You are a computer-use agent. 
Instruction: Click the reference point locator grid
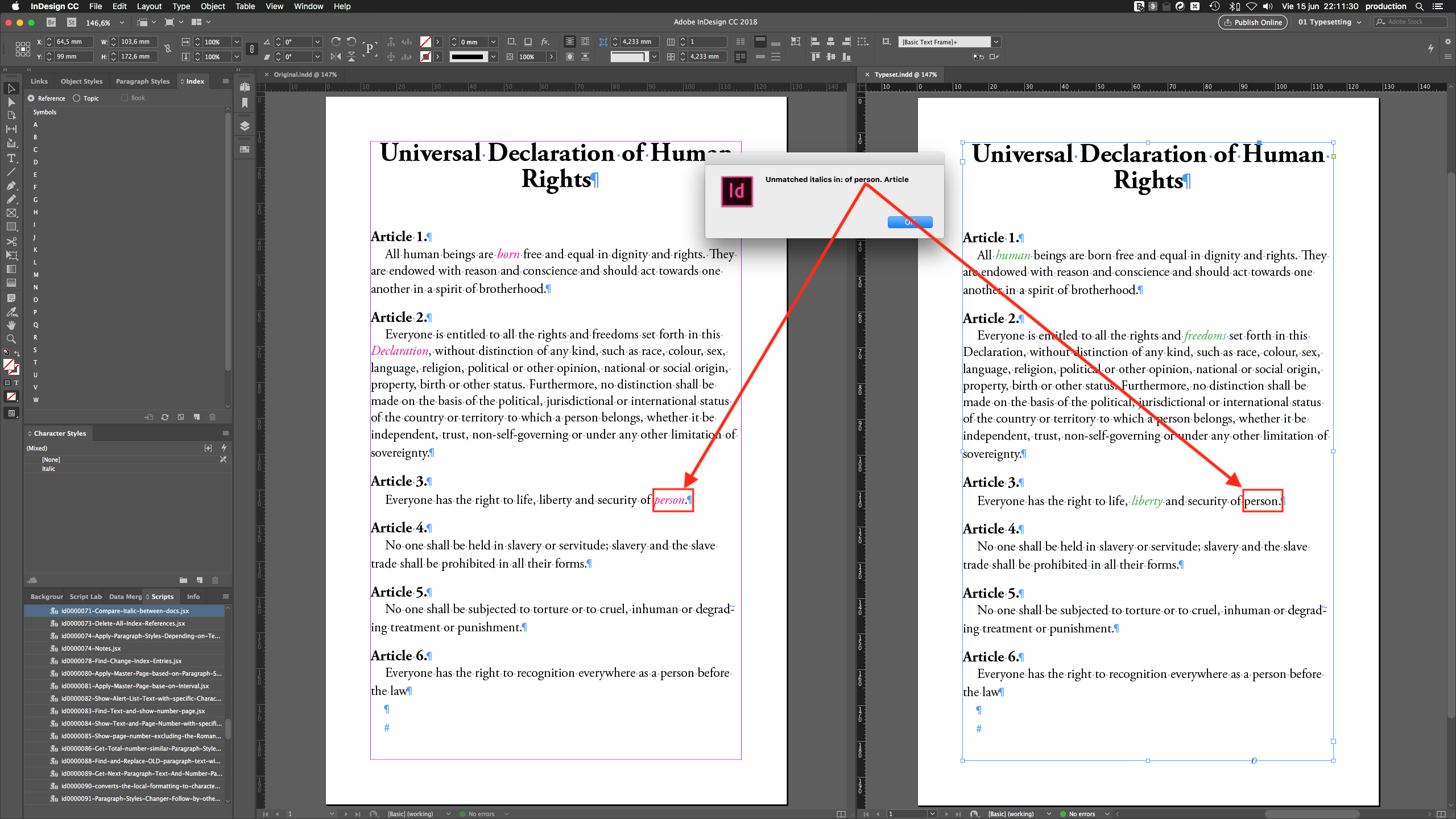coord(23,49)
